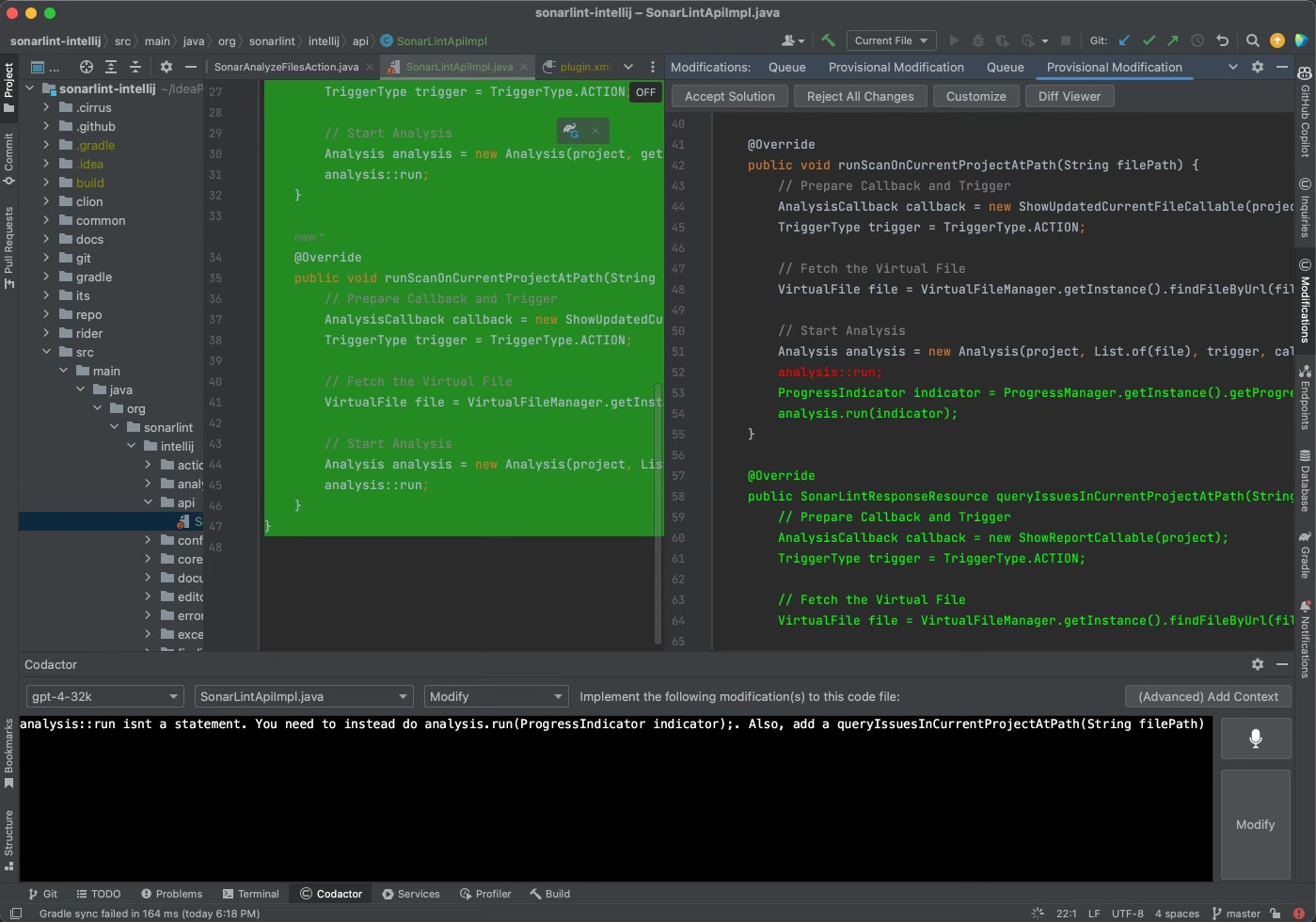Viewport: 1316px width, 922px height.
Task: Update project with the blue Git pull arrow
Action: pos(1123,40)
